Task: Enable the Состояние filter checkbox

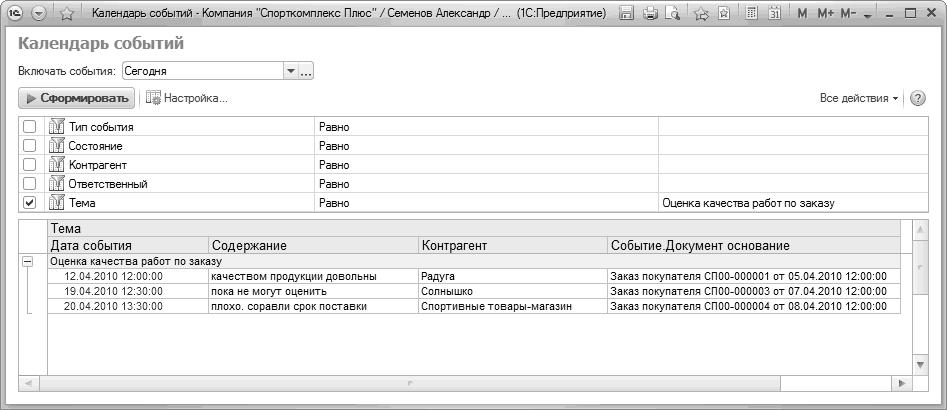Action: pyautogui.click(x=29, y=146)
